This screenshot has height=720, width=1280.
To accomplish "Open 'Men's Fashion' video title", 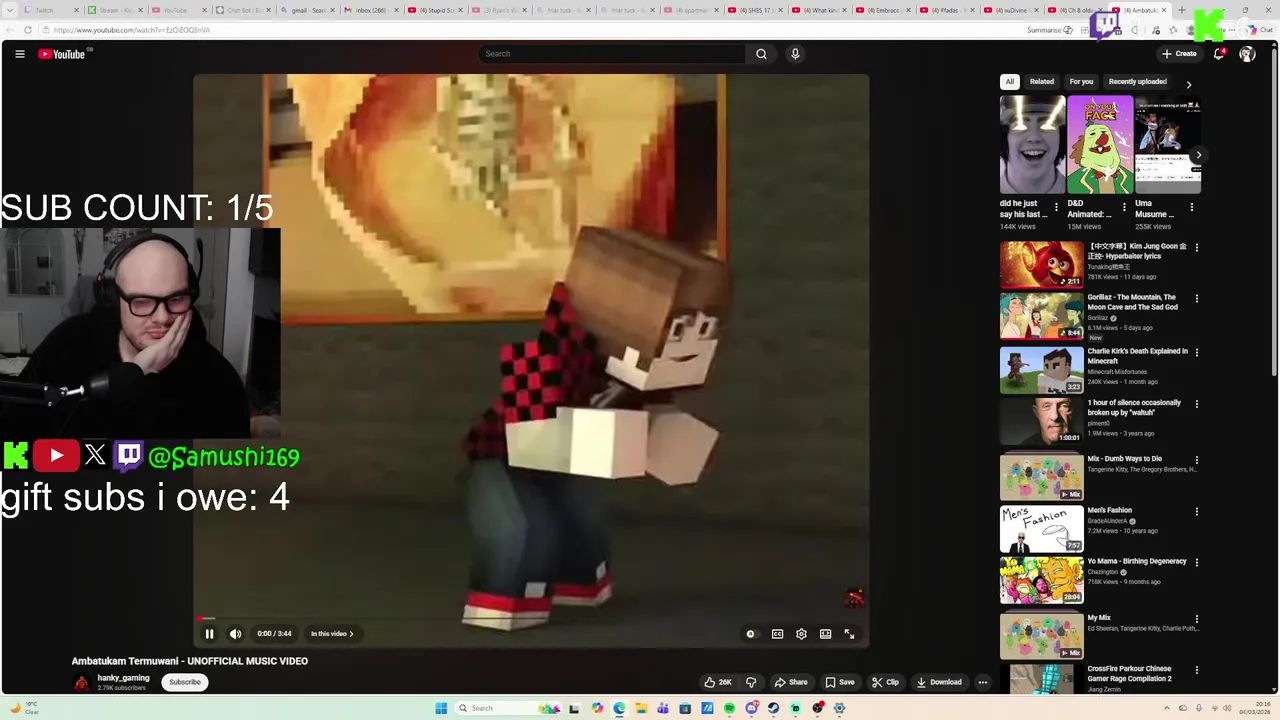I will point(1110,510).
